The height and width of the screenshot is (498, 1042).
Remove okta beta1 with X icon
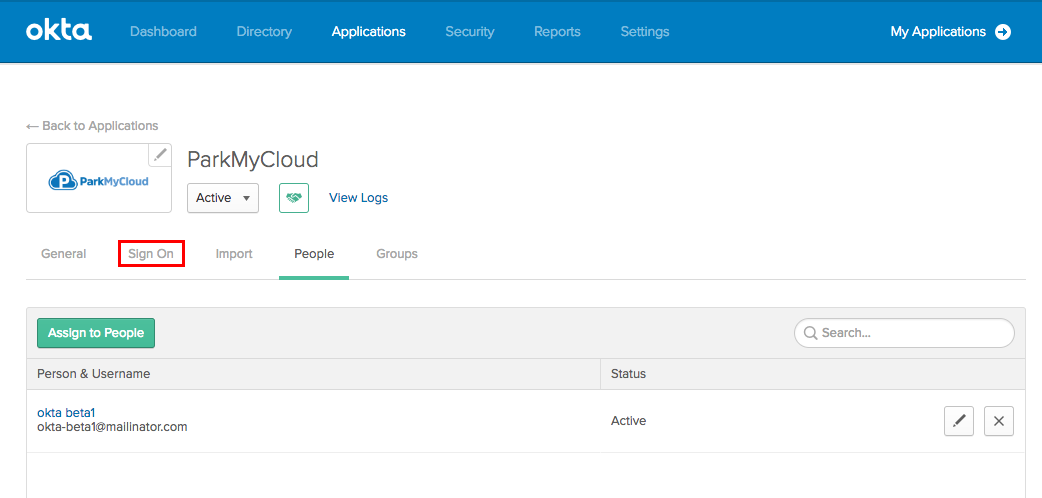pos(999,421)
